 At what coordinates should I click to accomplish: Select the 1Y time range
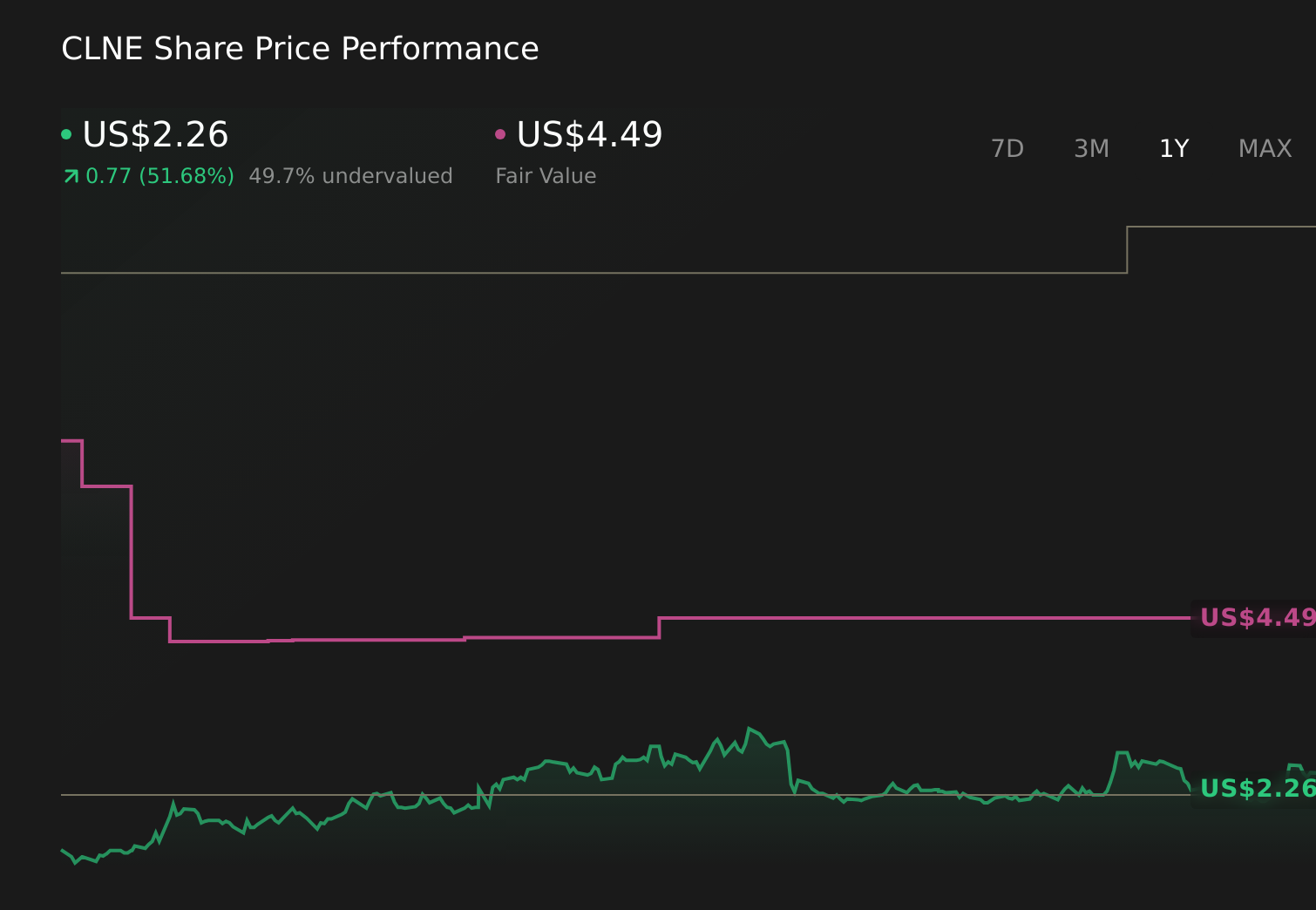pyautogui.click(x=1174, y=148)
